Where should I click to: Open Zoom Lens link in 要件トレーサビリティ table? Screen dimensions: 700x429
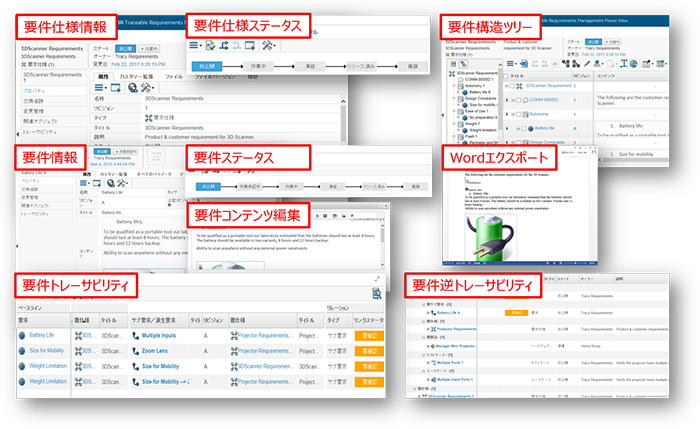[155, 351]
